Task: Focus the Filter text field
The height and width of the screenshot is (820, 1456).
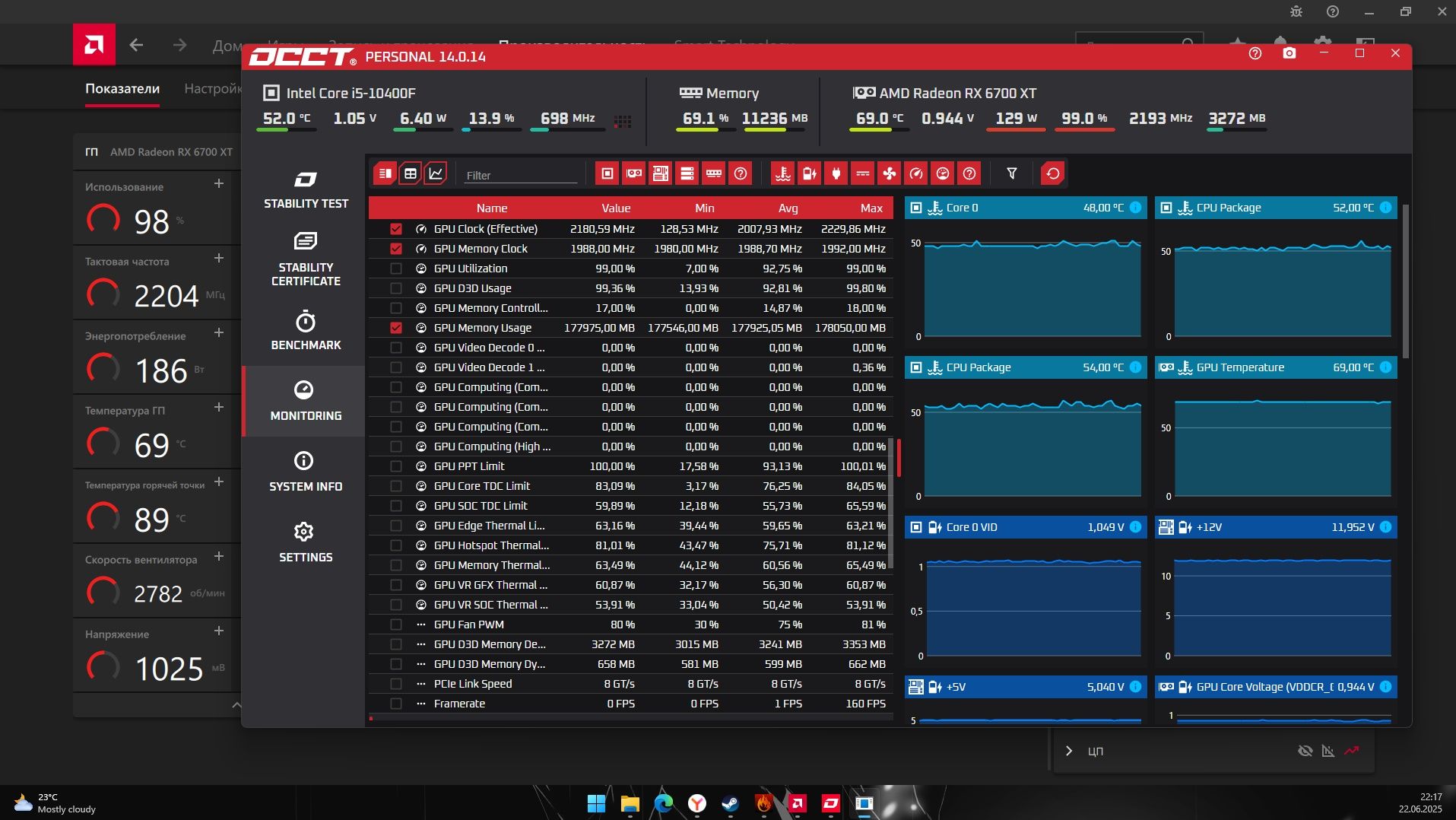Action: (x=521, y=175)
